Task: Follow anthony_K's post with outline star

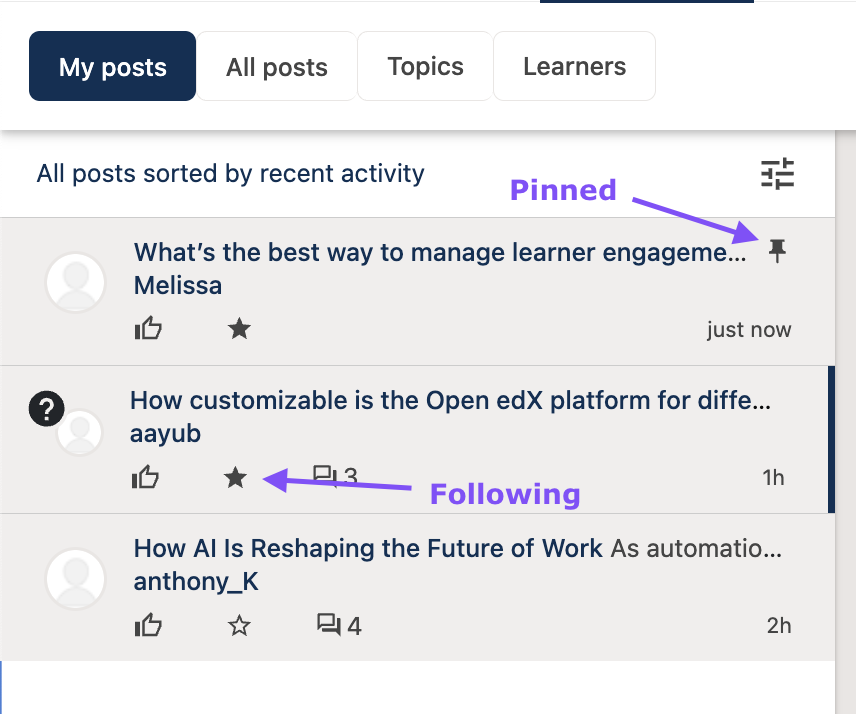Action: pos(239,626)
